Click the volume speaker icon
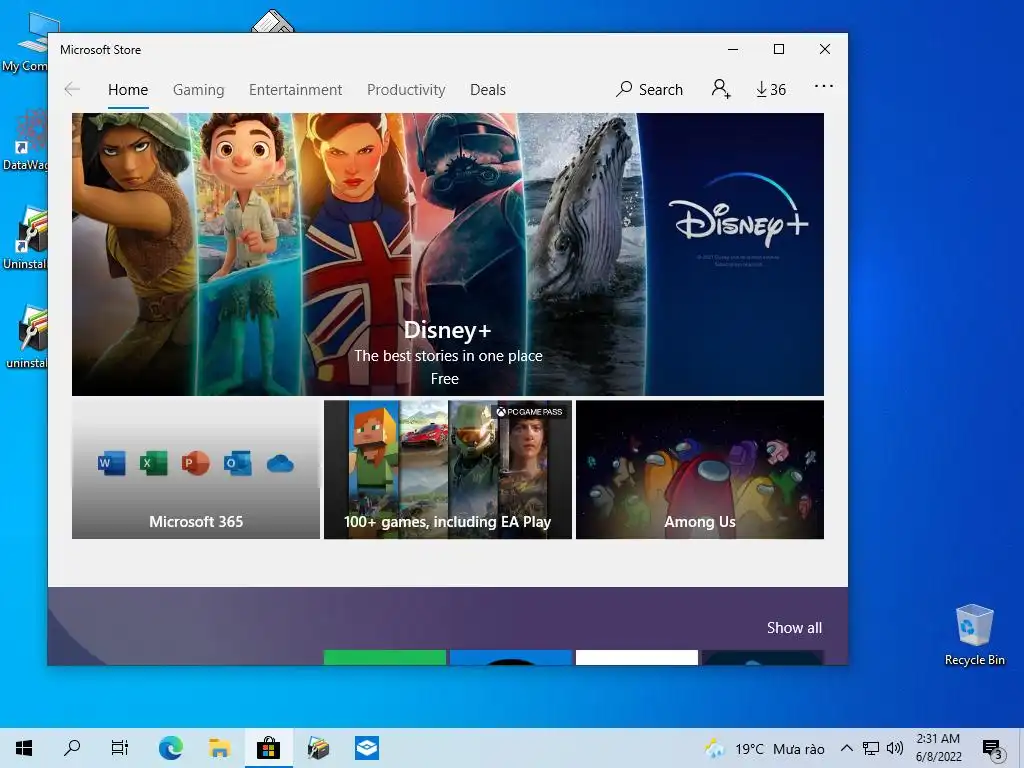 (x=895, y=748)
